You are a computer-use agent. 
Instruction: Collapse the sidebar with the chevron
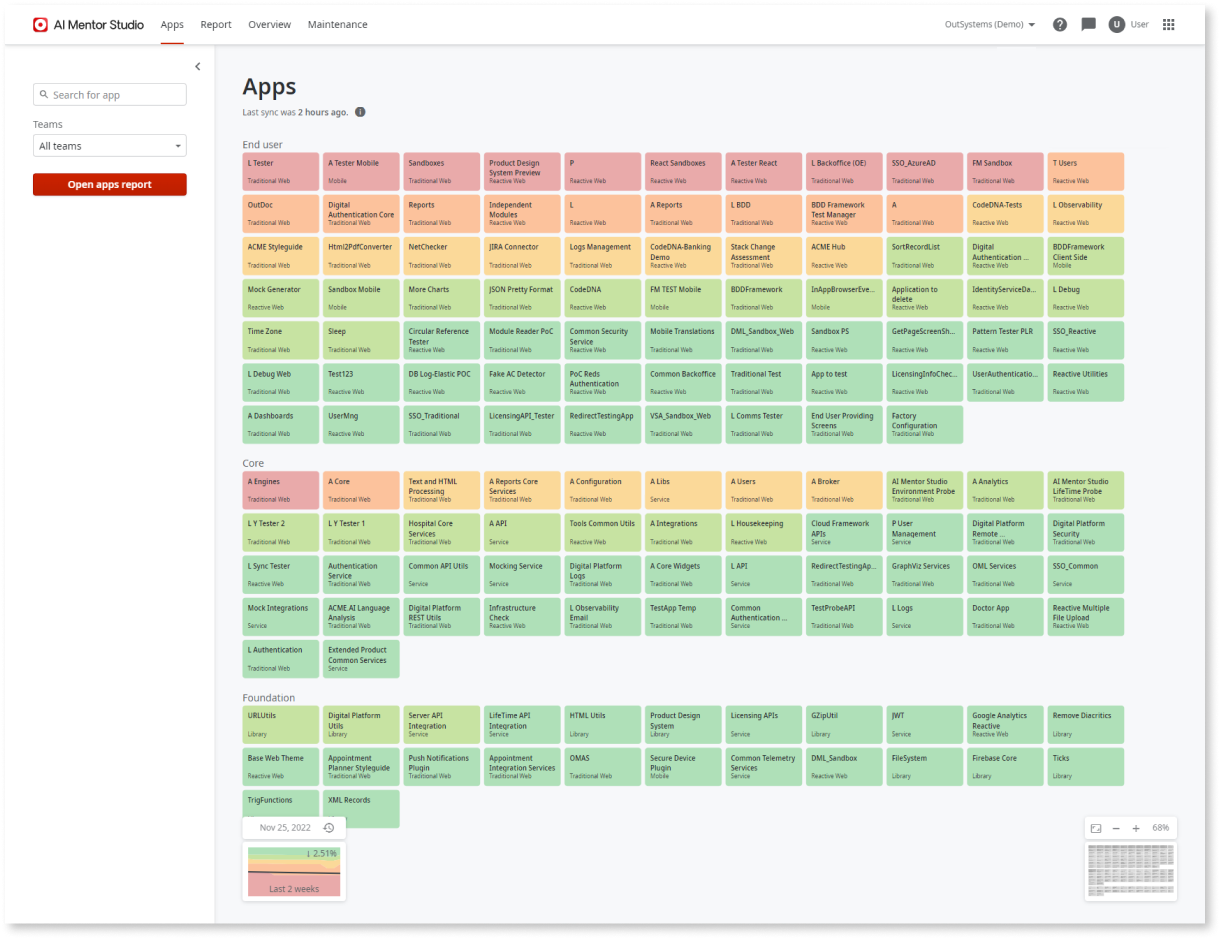(197, 66)
